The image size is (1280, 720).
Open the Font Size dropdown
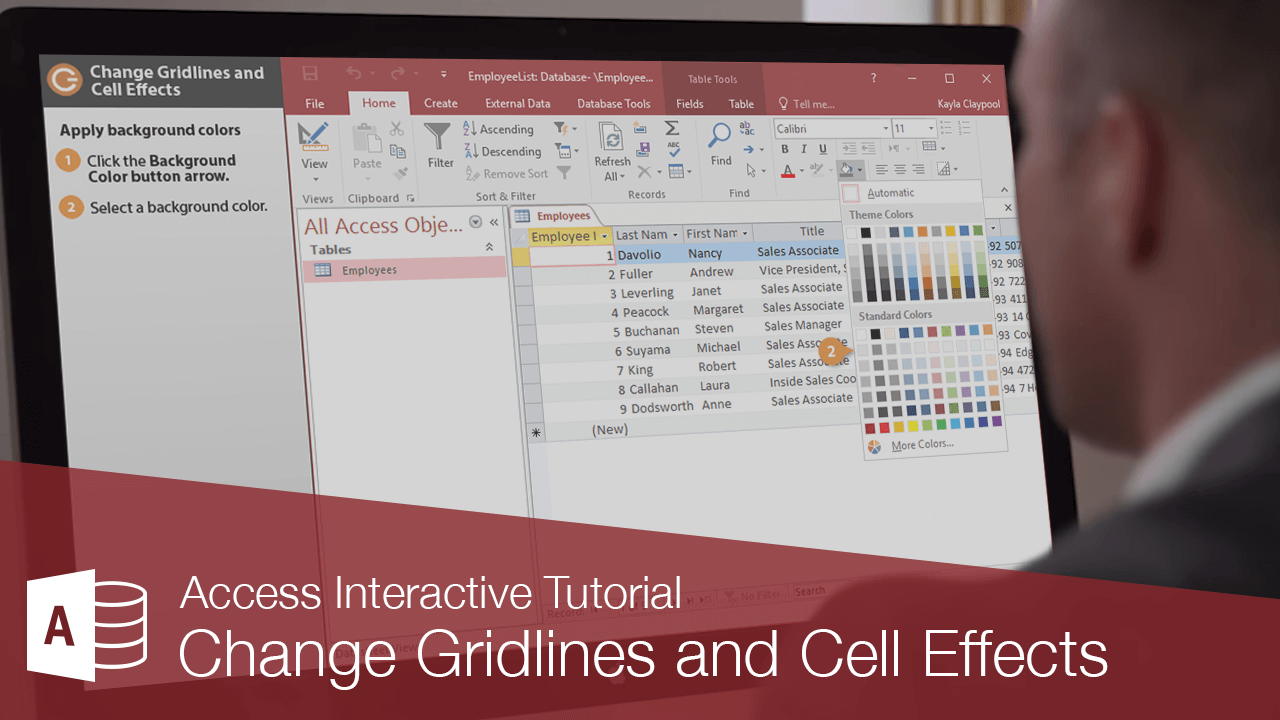[x=931, y=128]
